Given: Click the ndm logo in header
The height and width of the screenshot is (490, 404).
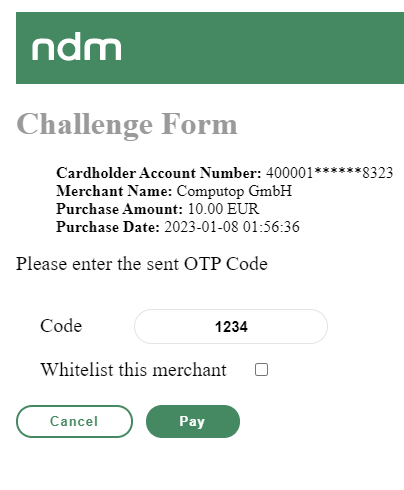Looking at the screenshot, I should coord(76,46).
